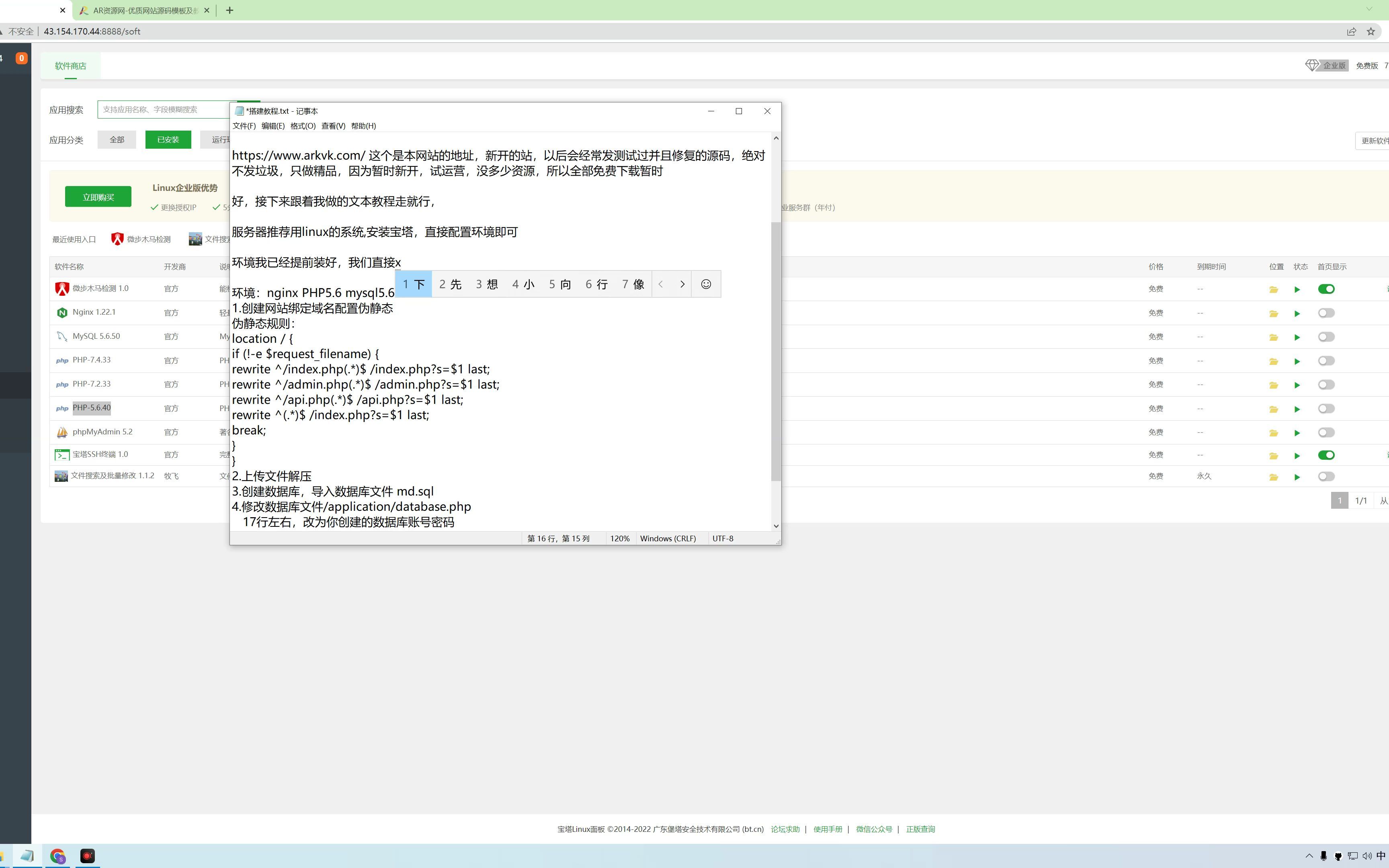
Task: Choose IME candidate 3 想
Action: click(x=487, y=284)
